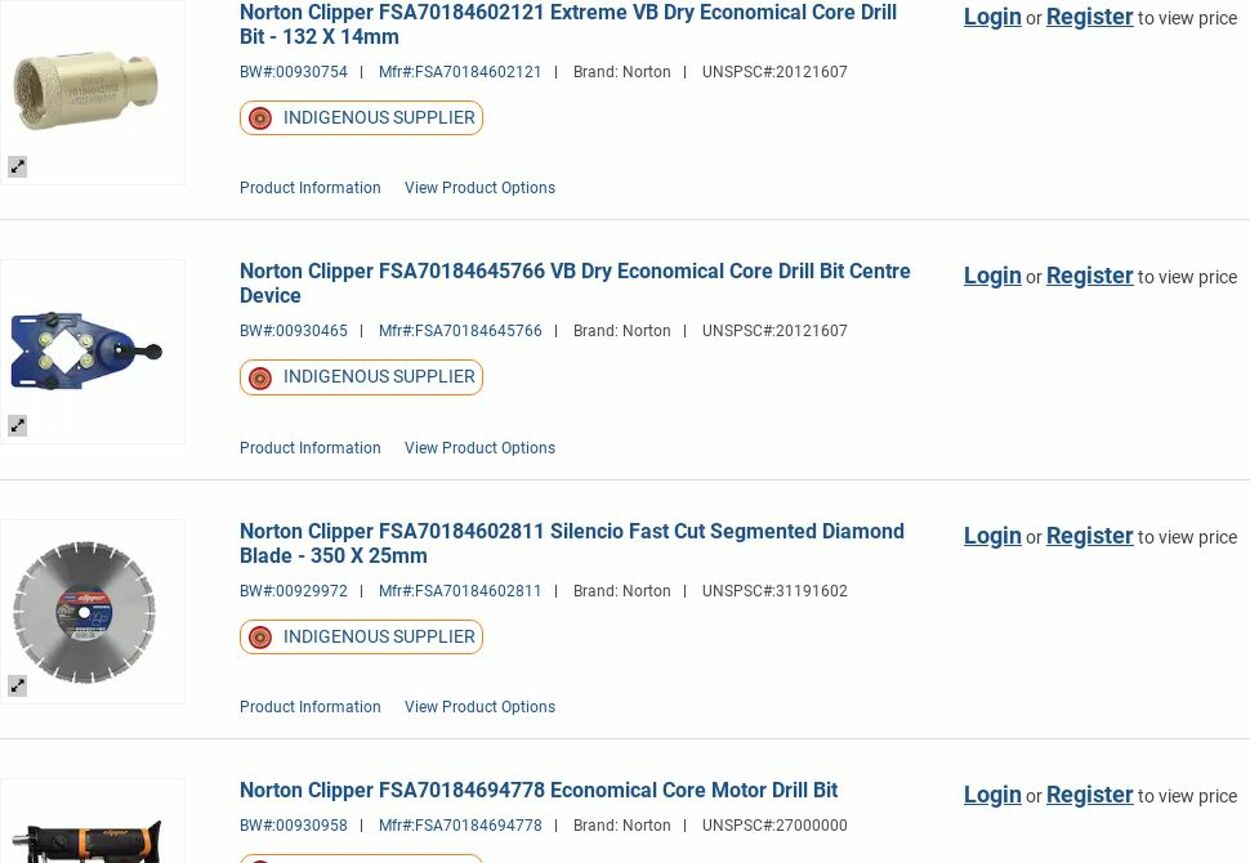Open Product Information for Extreme VB drill bit
Viewport: 1250px width, 863px height.
[310, 188]
